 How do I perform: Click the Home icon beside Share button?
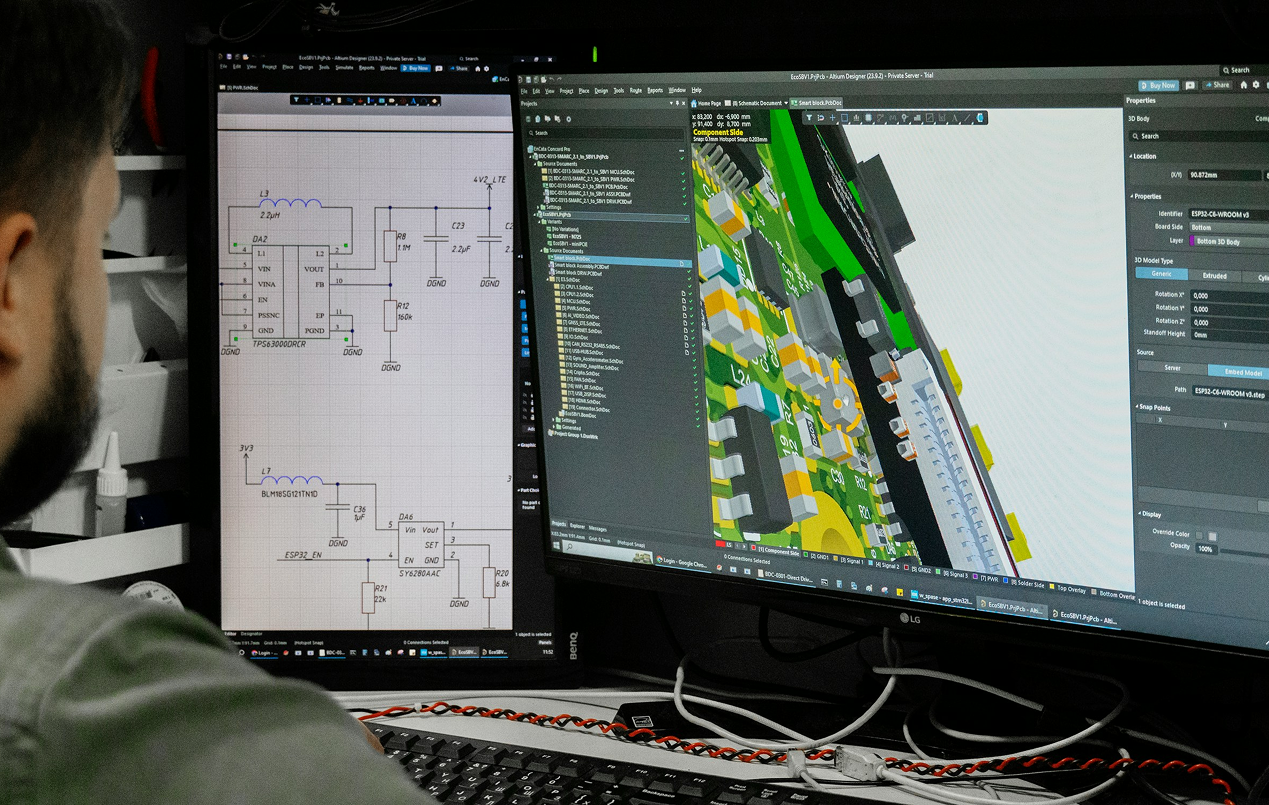[1244, 86]
